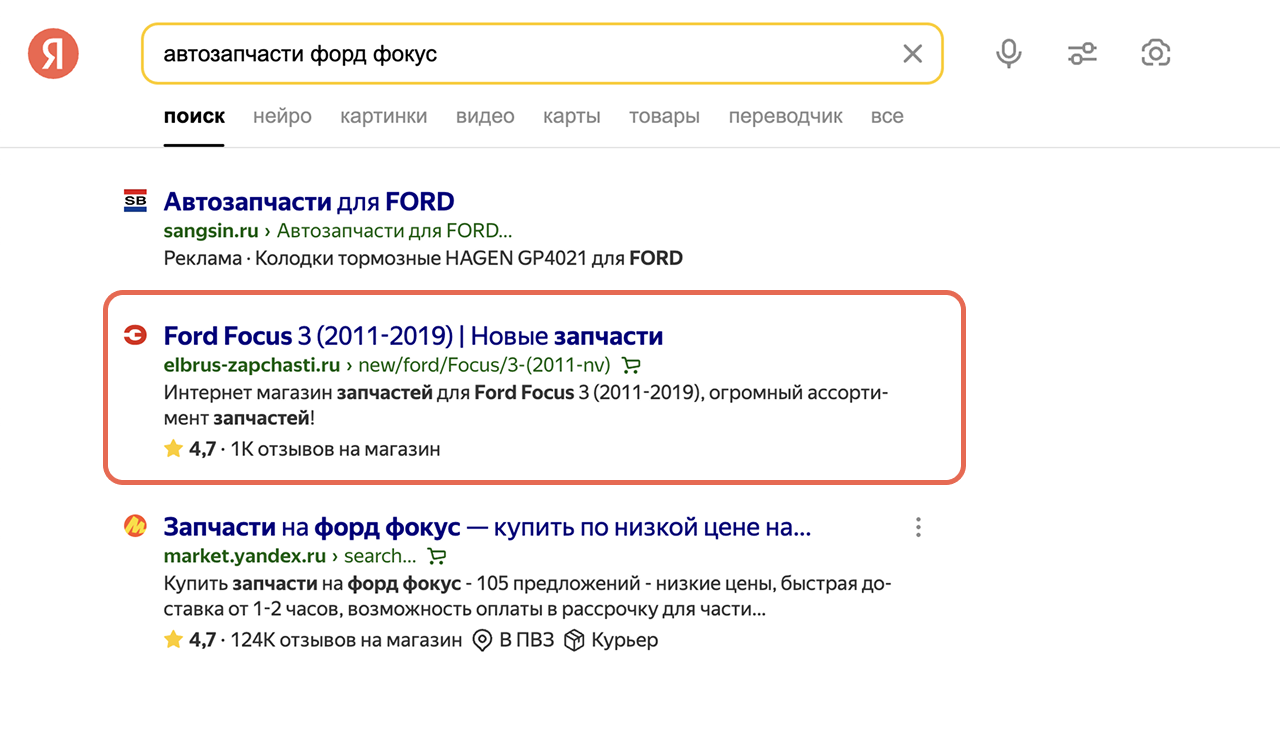Open Ford Focus 3 Новые запчасти result

[x=413, y=335]
